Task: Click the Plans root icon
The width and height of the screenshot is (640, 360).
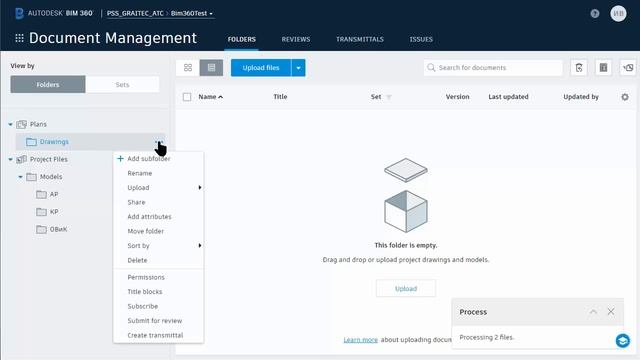Action: tap(22, 124)
